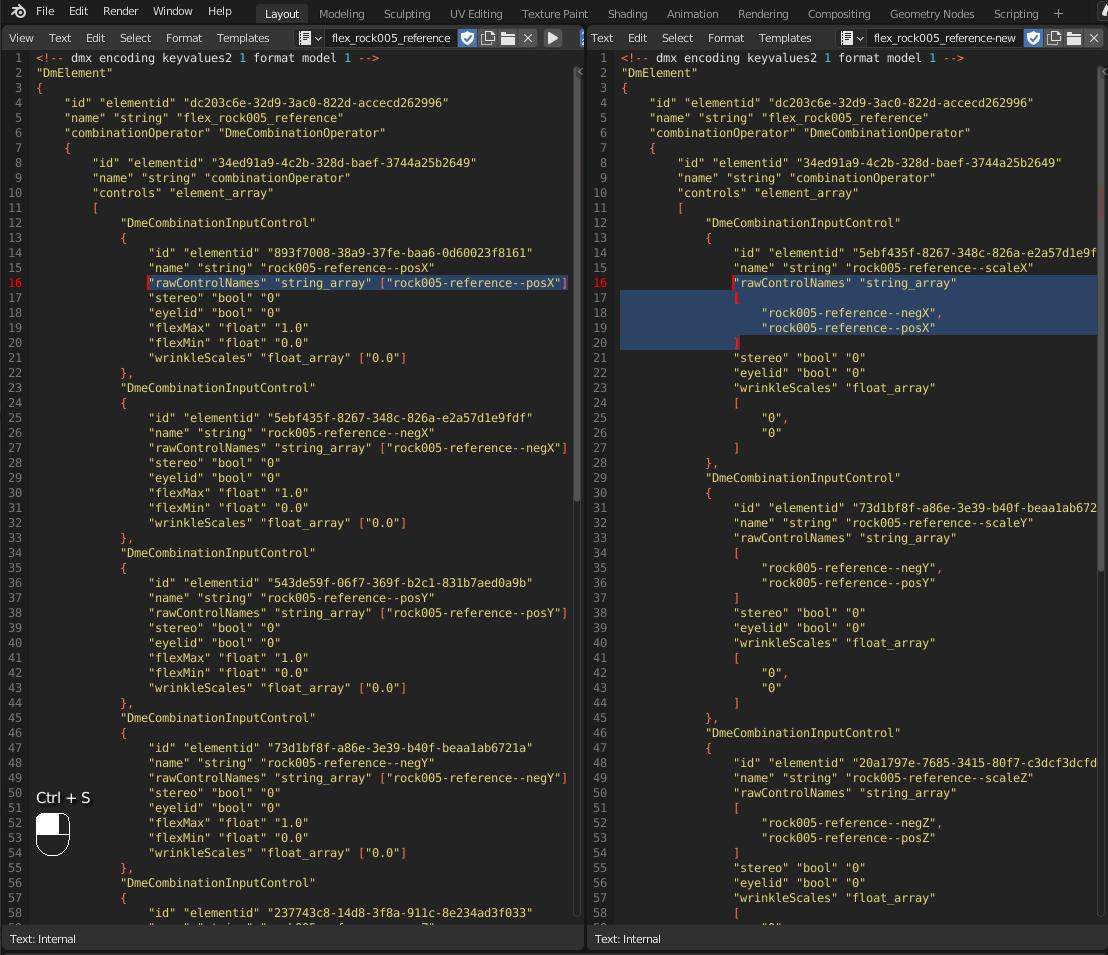Expand left editor sidebar arrow
1108x955 pixels.
[580, 71]
